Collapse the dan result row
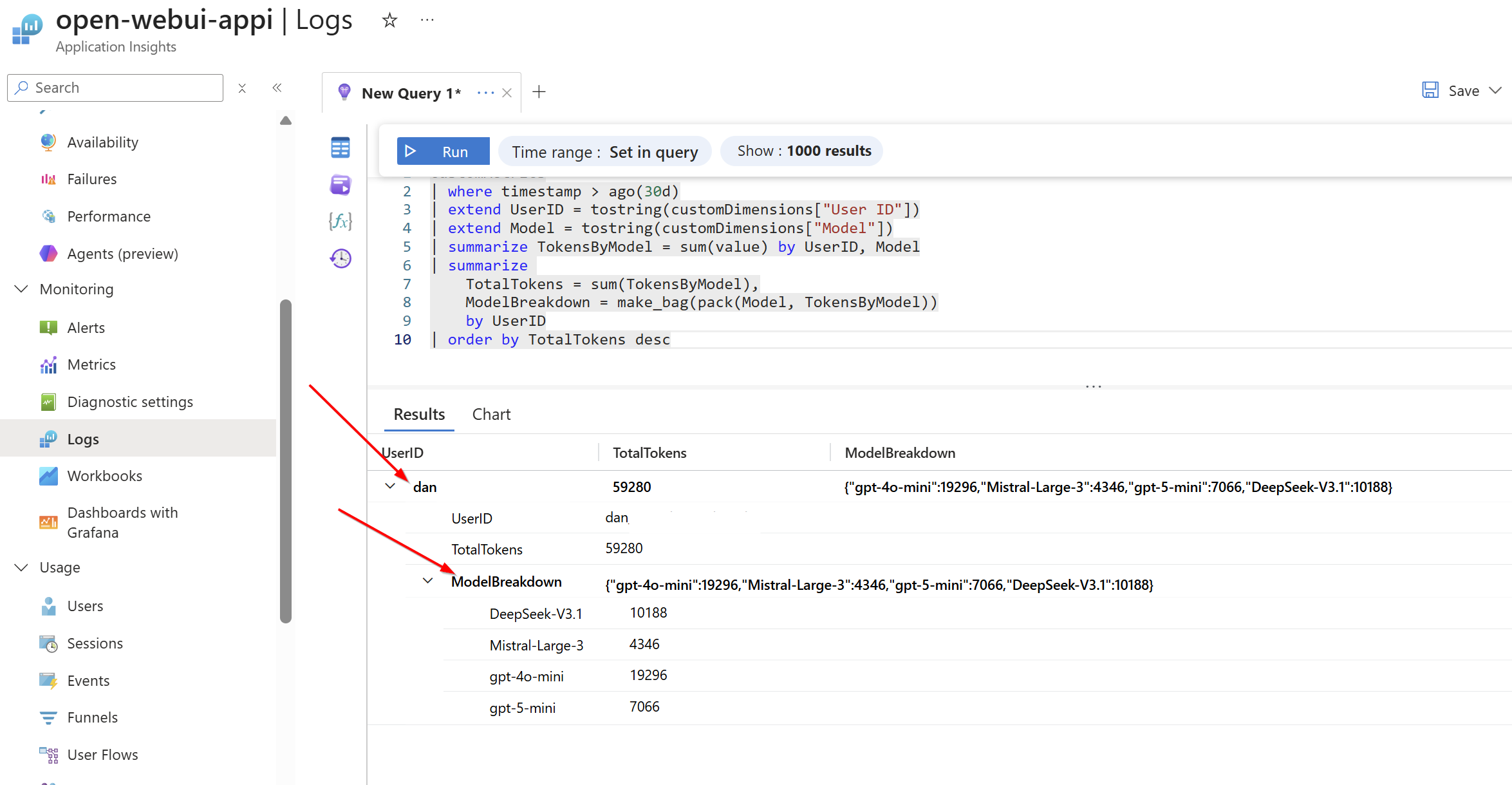Screen dimensions: 1512x785 coord(390,486)
